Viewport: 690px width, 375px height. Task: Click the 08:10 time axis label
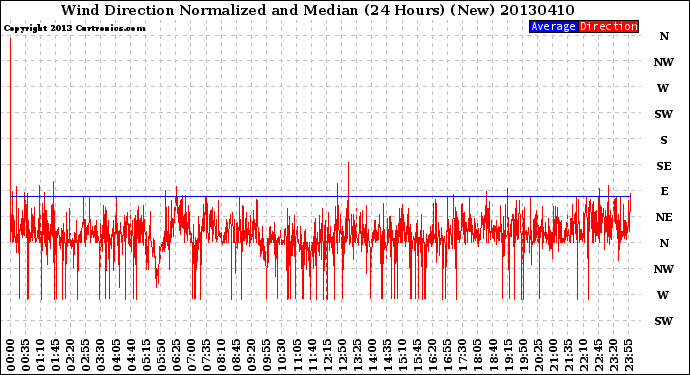221,355
